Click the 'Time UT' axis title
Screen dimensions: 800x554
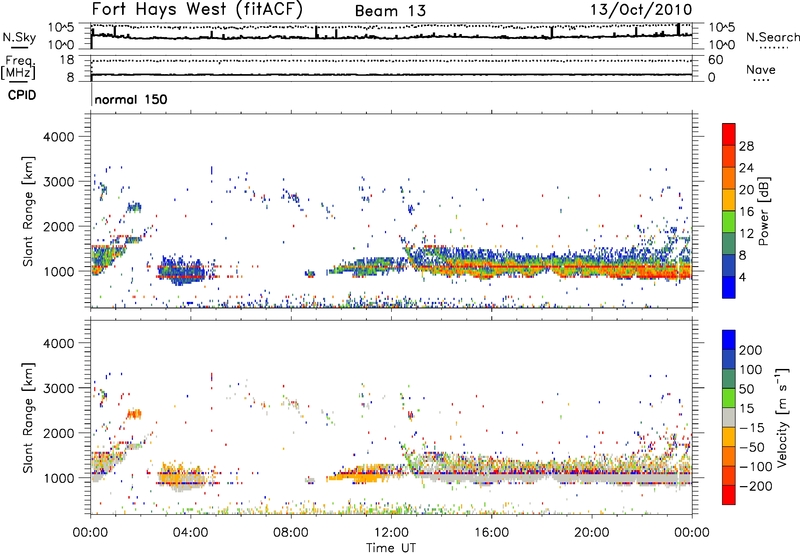pyautogui.click(x=391, y=548)
